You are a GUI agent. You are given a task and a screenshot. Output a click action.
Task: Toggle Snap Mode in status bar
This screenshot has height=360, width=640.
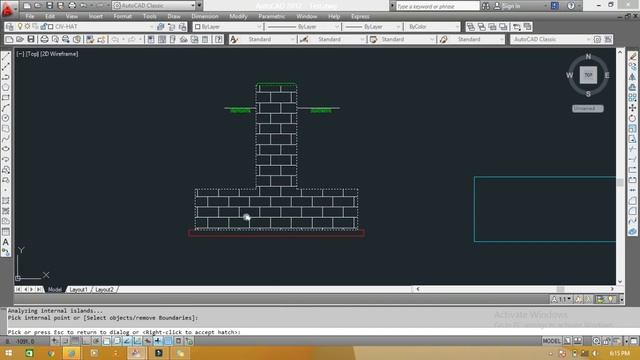65,341
